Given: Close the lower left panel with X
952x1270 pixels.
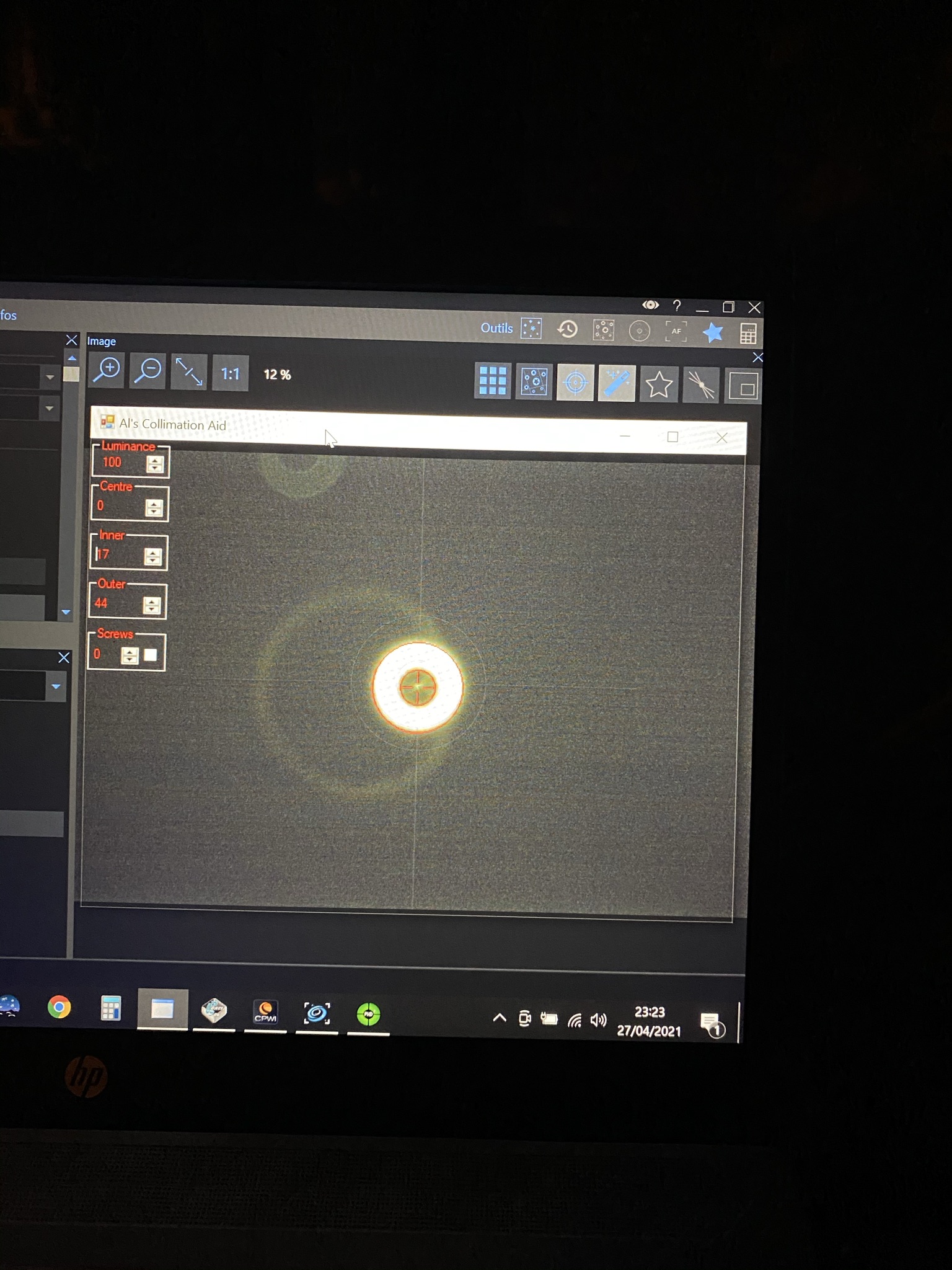Looking at the screenshot, I should pos(64,657).
